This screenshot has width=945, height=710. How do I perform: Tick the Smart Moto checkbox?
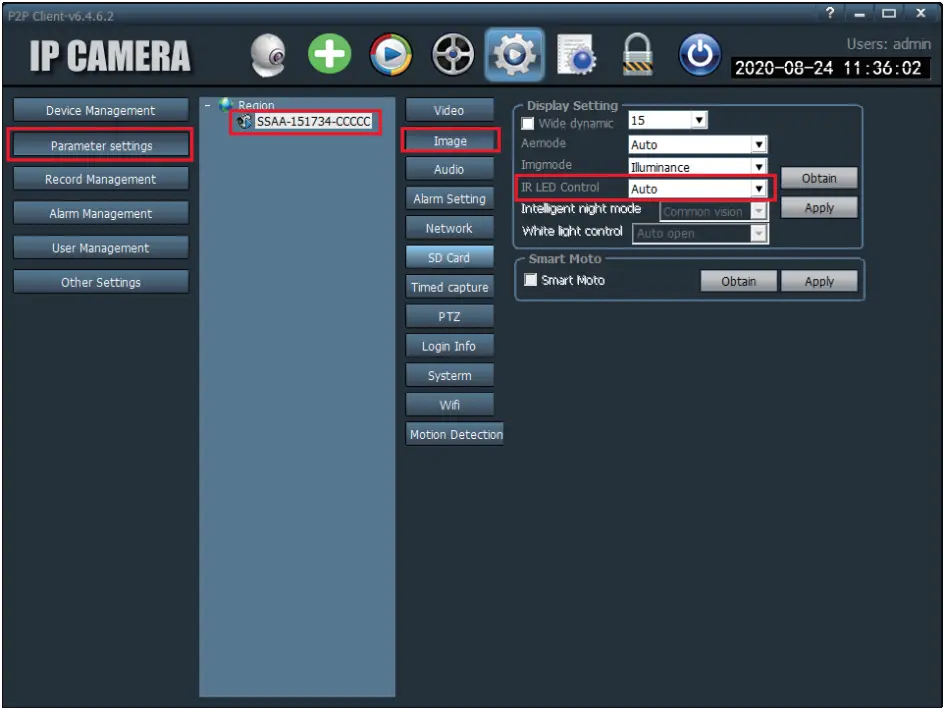(x=530, y=280)
